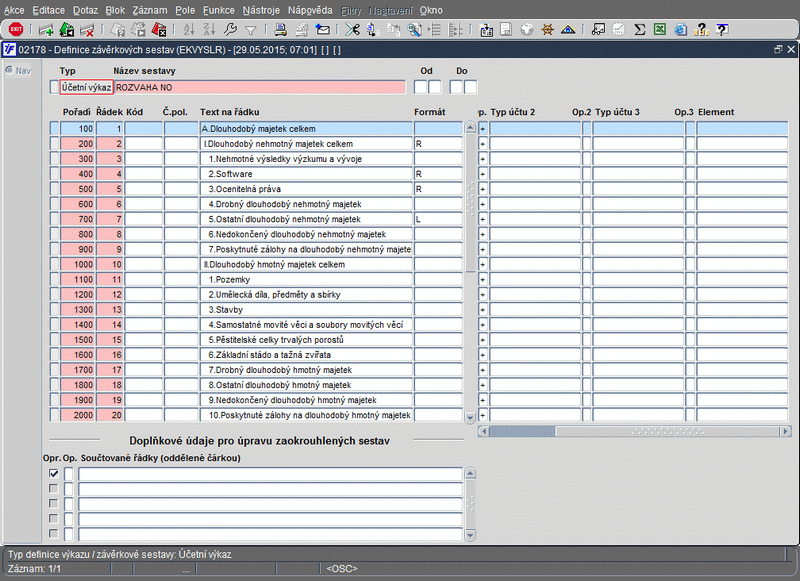Expand the plus button on Software row
The width and height of the screenshot is (800, 581).
point(483,174)
